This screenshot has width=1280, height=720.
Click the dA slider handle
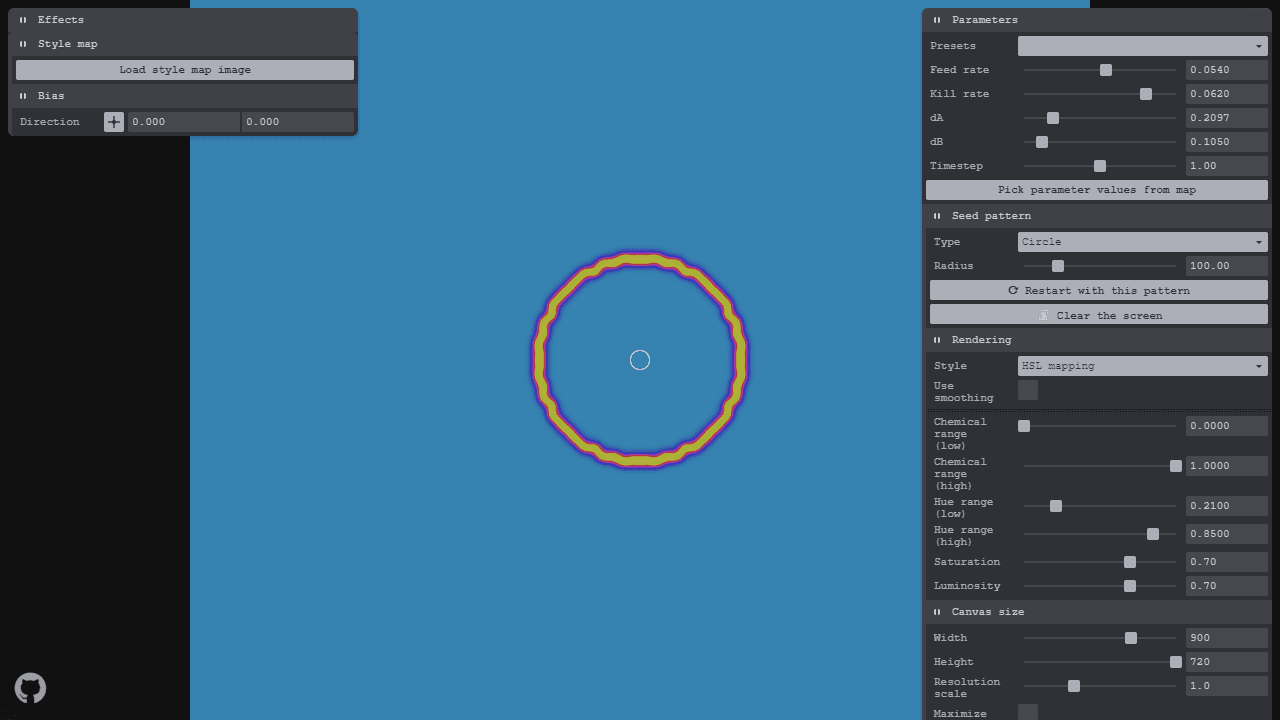1053,118
